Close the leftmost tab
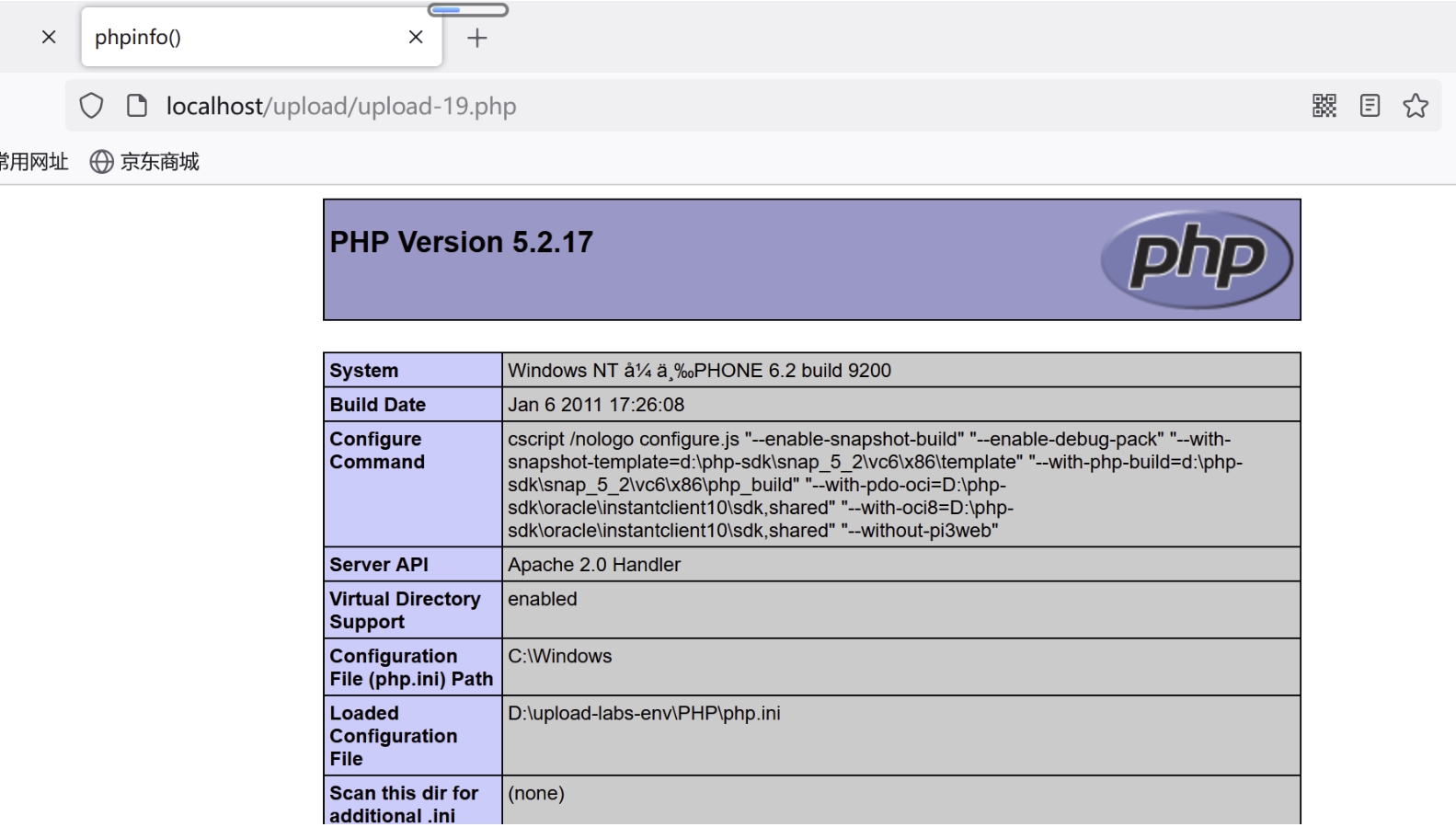The image size is (1456, 827). [x=49, y=37]
